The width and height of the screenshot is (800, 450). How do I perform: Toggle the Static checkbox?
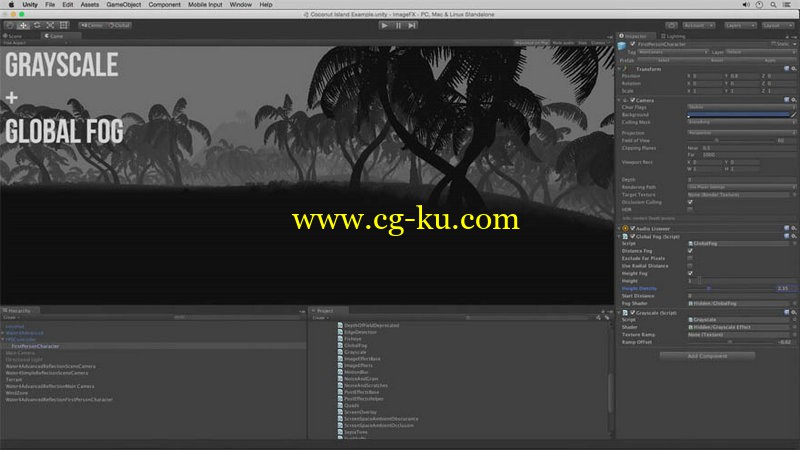pyautogui.click(x=773, y=44)
